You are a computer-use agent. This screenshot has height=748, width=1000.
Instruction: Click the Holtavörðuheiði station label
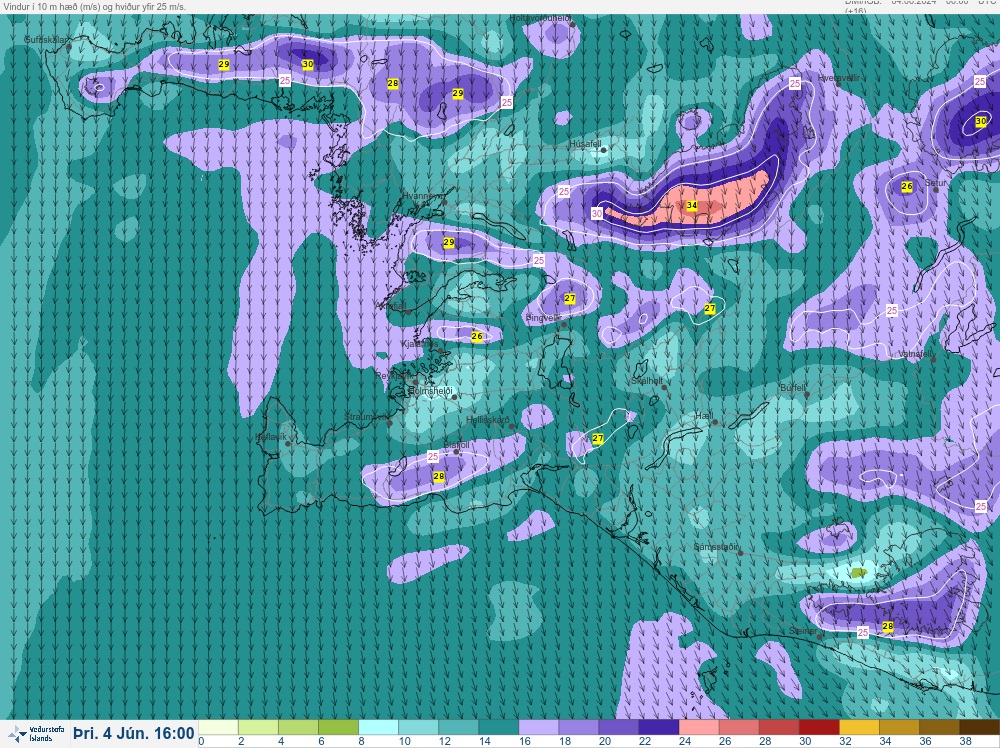[x=541, y=18]
